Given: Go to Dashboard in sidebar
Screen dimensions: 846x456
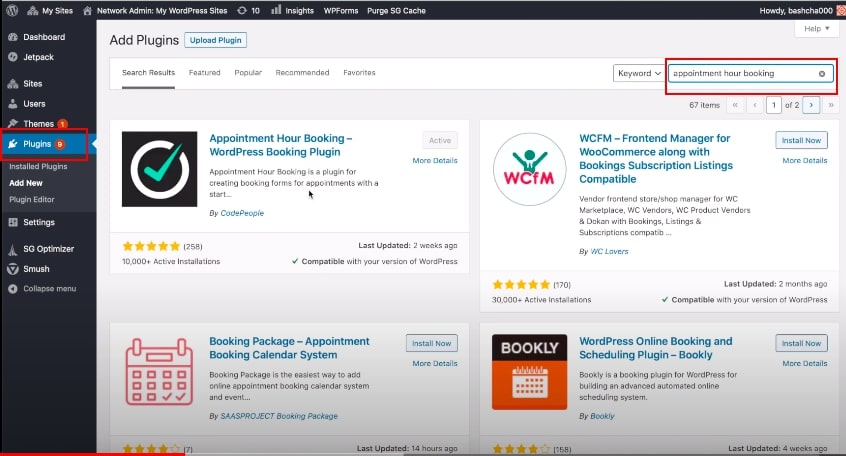Looking at the screenshot, I should [x=44, y=37].
